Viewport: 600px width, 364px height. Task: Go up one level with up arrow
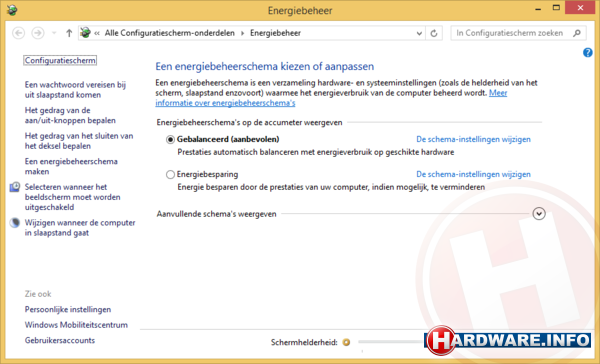[69, 33]
